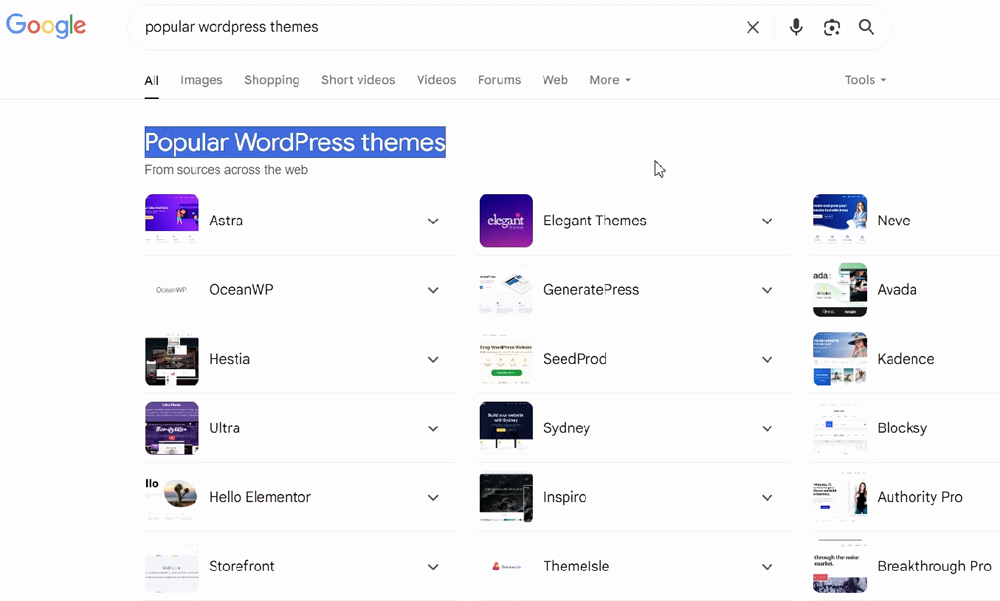Image resolution: width=1000 pixels, height=601 pixels.
Task: Click the Breakthrough Pro thumbnail
Action: point(840,566)
